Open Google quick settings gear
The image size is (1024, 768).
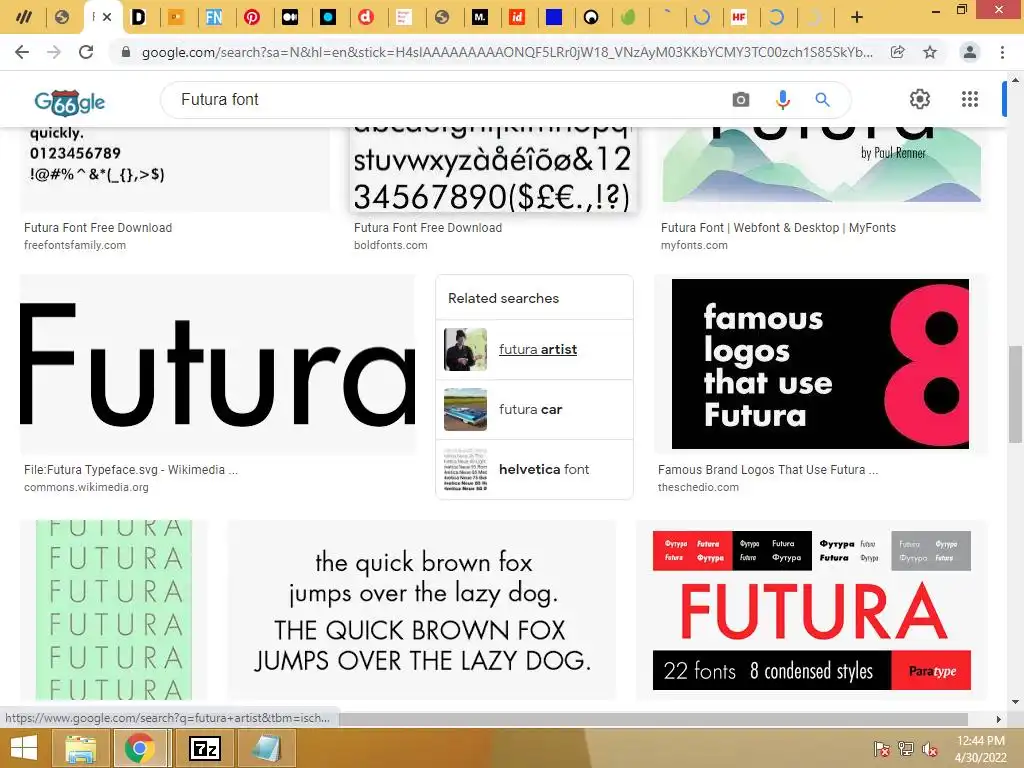920,99
